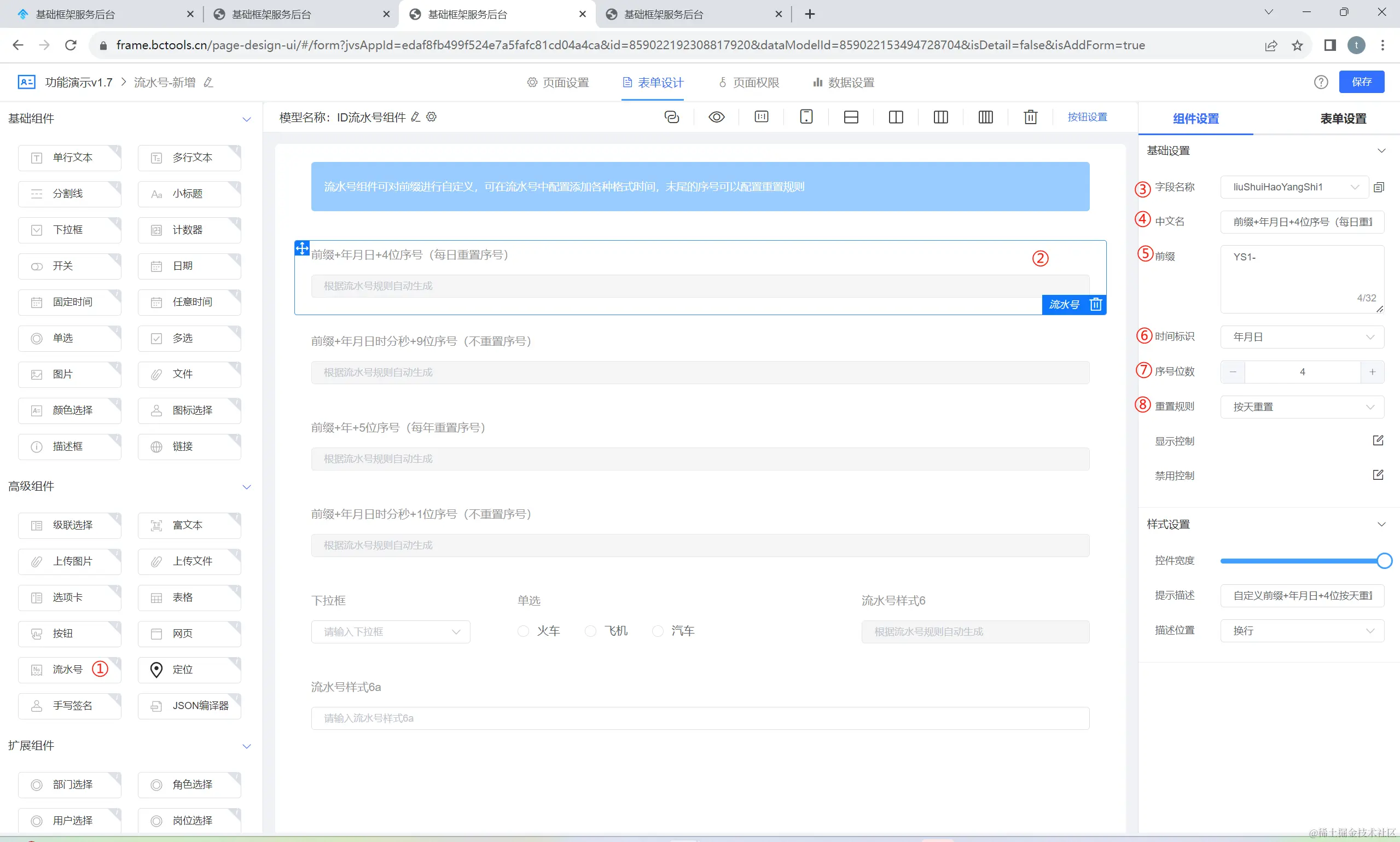Switch to the 表单设置 tab
Screen dimensions: 1400x842
tap(1343, 119)
